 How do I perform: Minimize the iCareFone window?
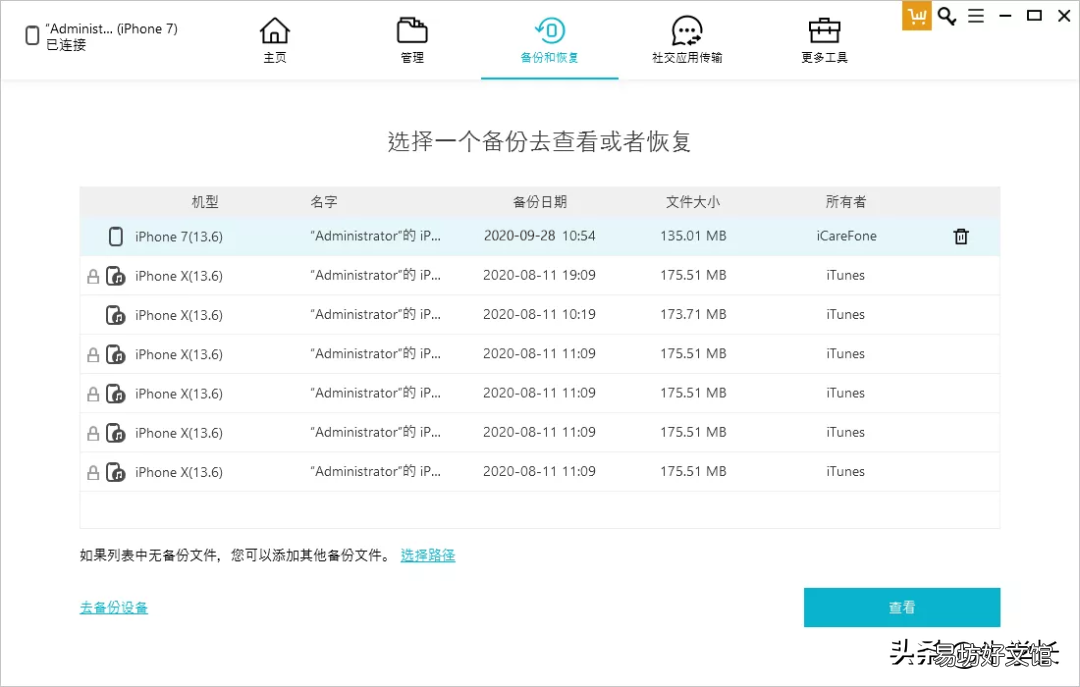[1006, 16]
